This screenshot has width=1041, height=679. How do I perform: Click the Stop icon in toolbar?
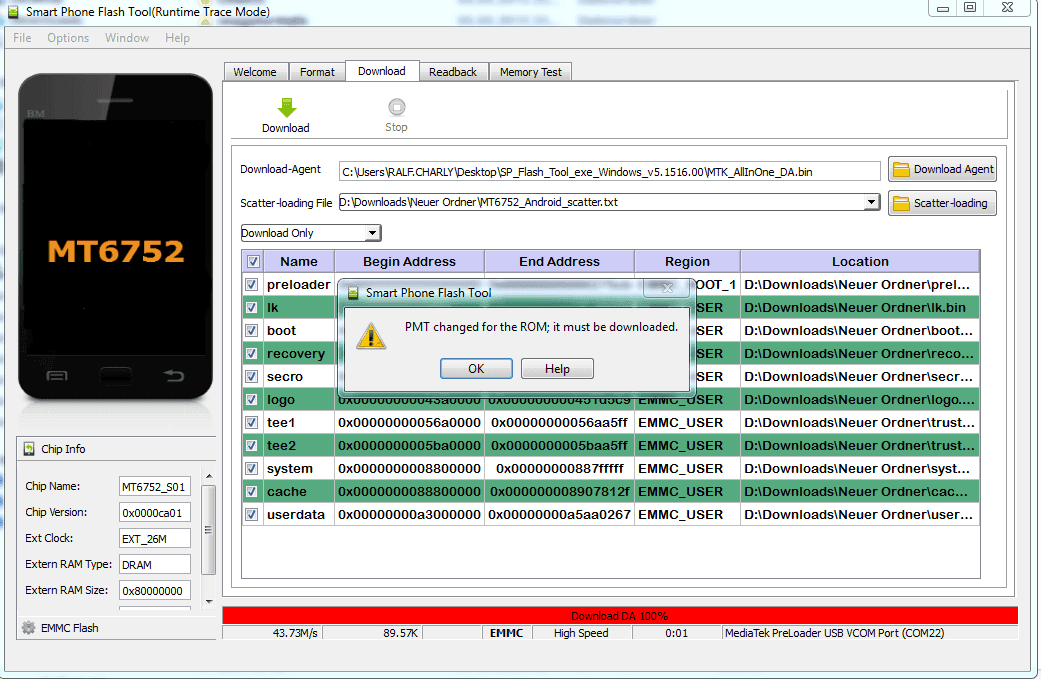pyautogui.click(x=396, y=107)
